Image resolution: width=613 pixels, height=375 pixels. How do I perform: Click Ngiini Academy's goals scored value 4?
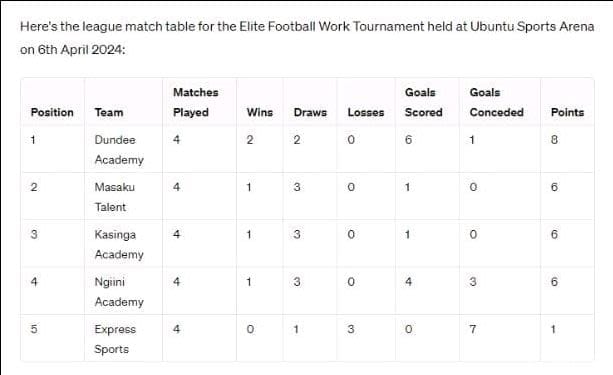point(409,282)
